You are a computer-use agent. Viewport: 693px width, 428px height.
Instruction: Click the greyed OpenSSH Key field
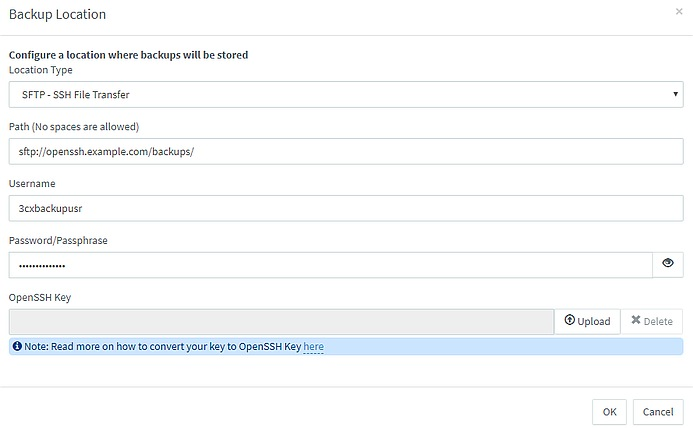[x=282, y=321]
